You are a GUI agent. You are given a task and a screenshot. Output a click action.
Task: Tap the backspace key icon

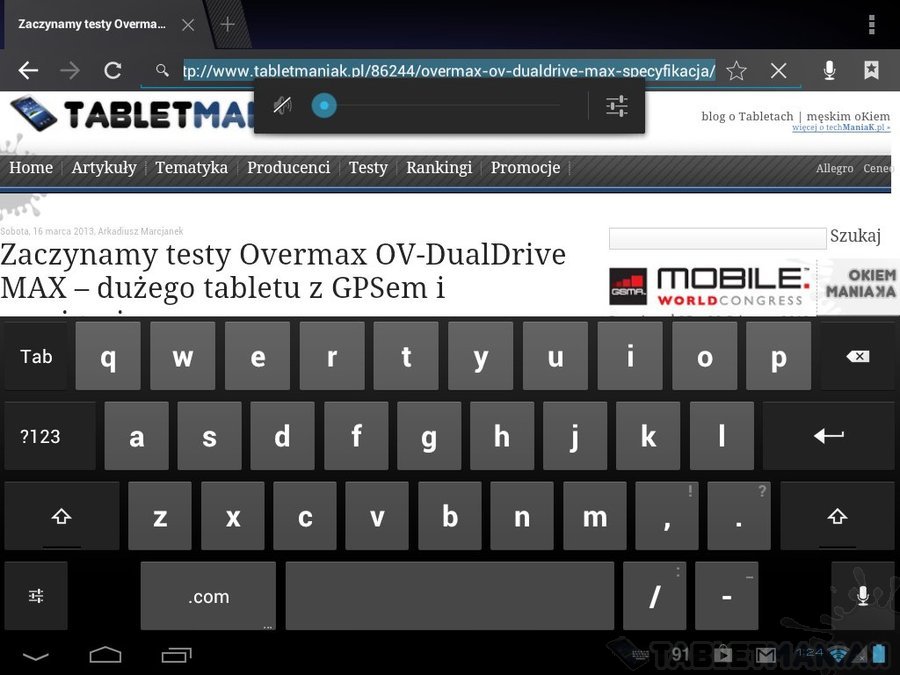858,356
